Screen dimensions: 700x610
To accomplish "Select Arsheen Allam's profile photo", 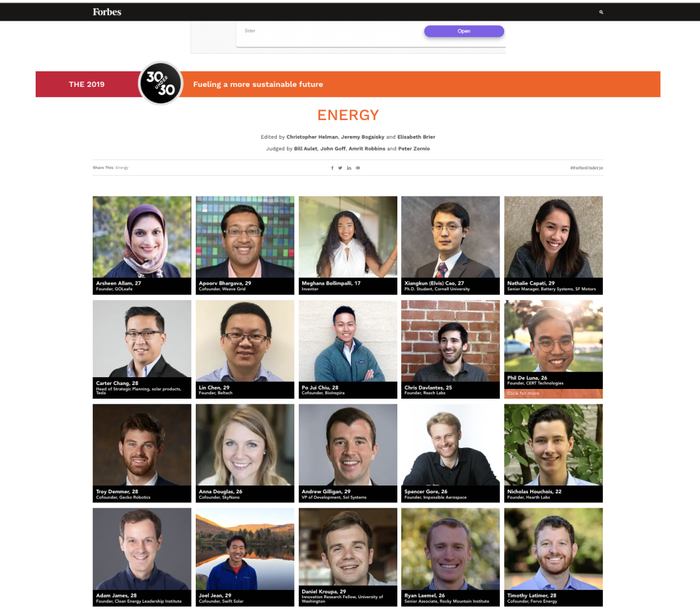I will (x=142, y=237).
